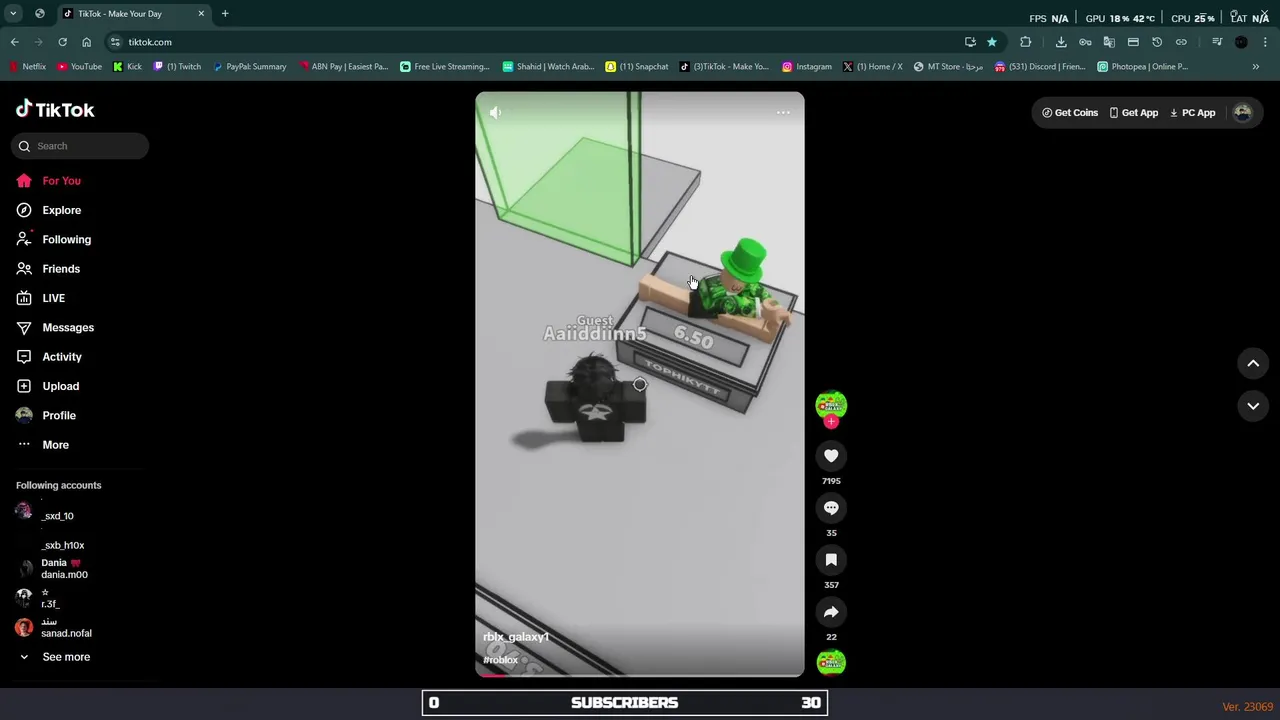
Task: Open the browser three-dot menu
Action: (x=1266, y=42)
